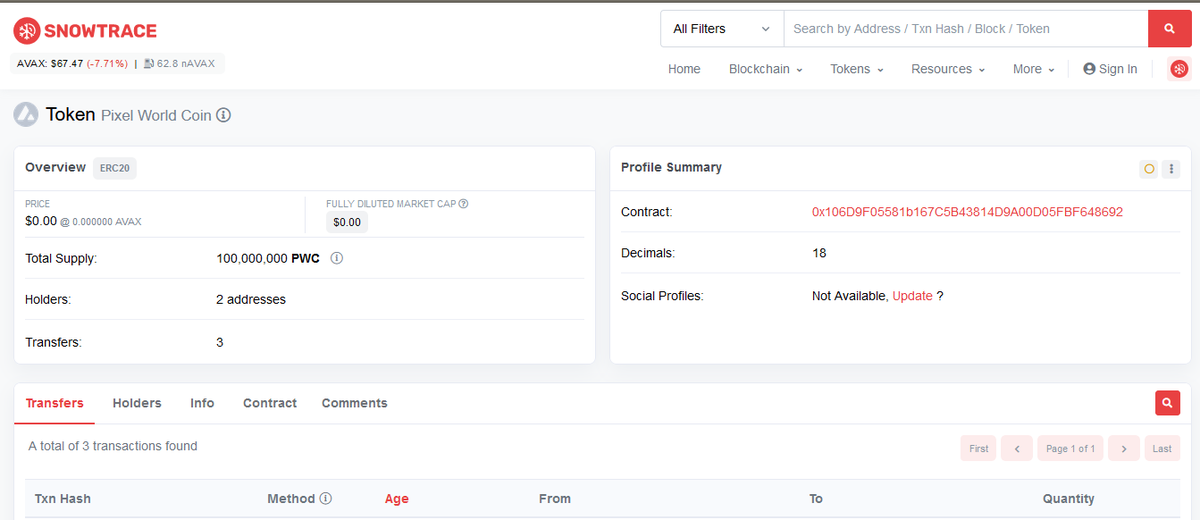
Task: Click the orange circle icon in Profile Summary
Action: pos(1149,169)
